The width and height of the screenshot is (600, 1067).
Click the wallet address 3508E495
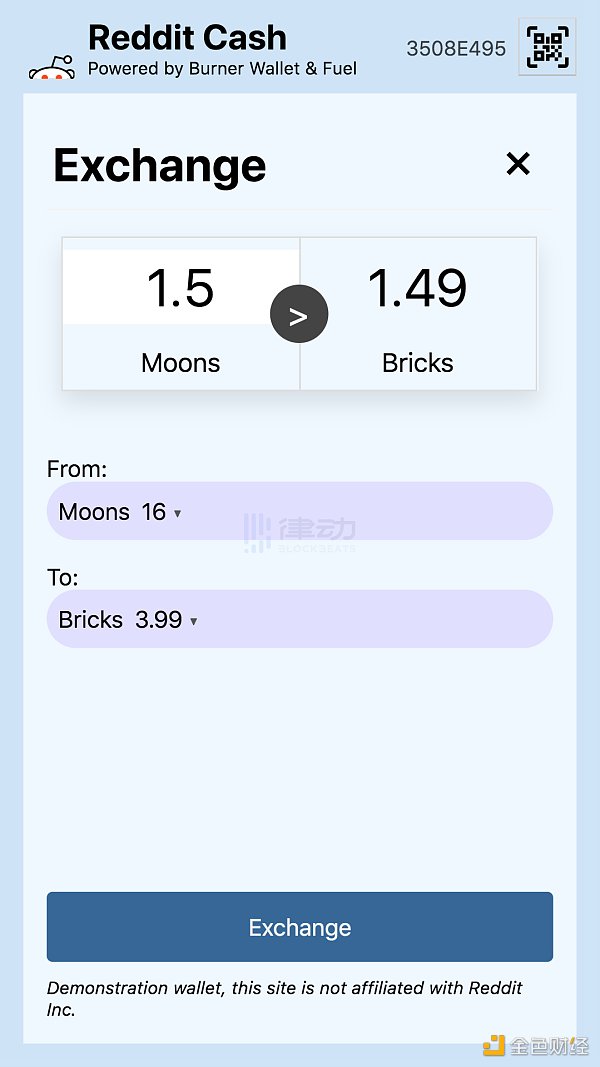pos(456,48)
